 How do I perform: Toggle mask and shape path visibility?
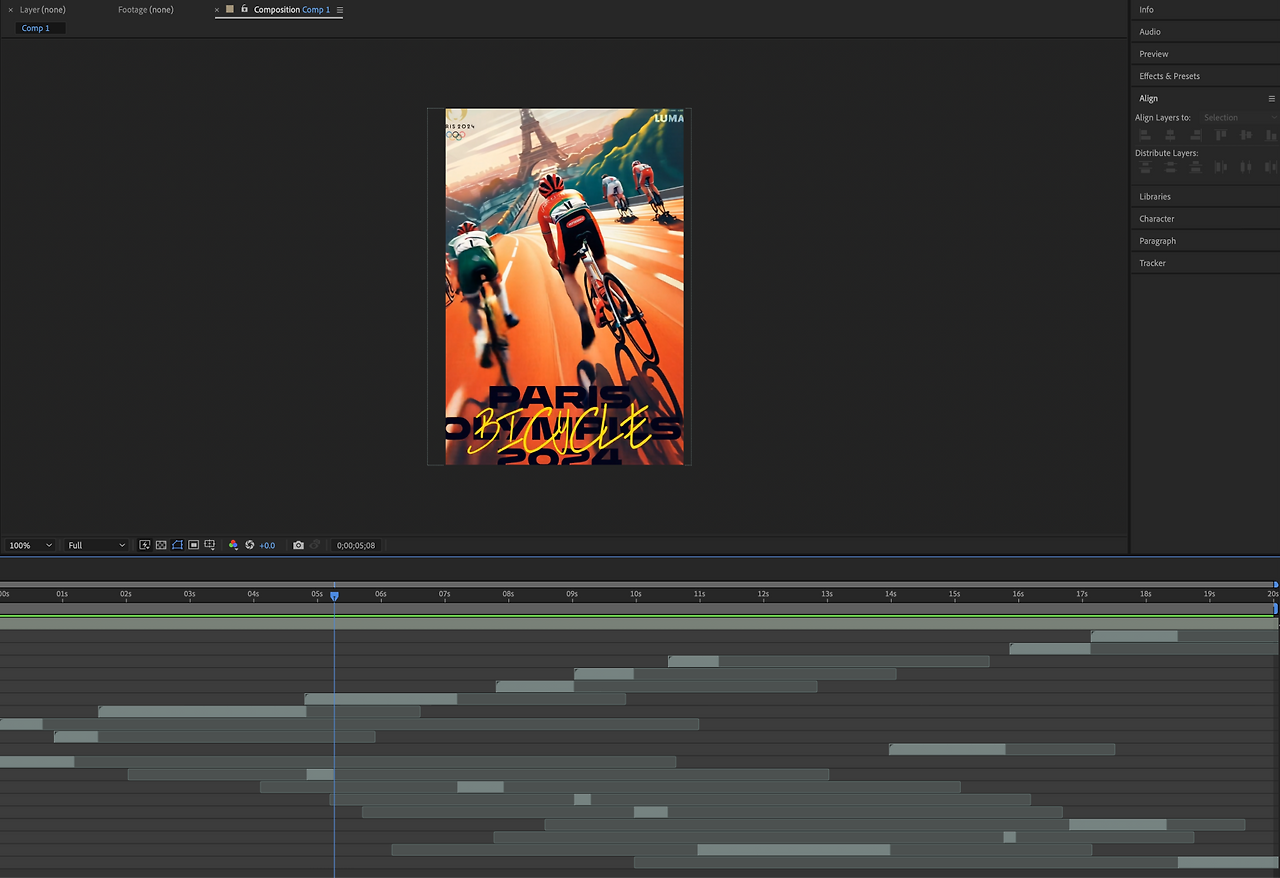coord(177,545)
